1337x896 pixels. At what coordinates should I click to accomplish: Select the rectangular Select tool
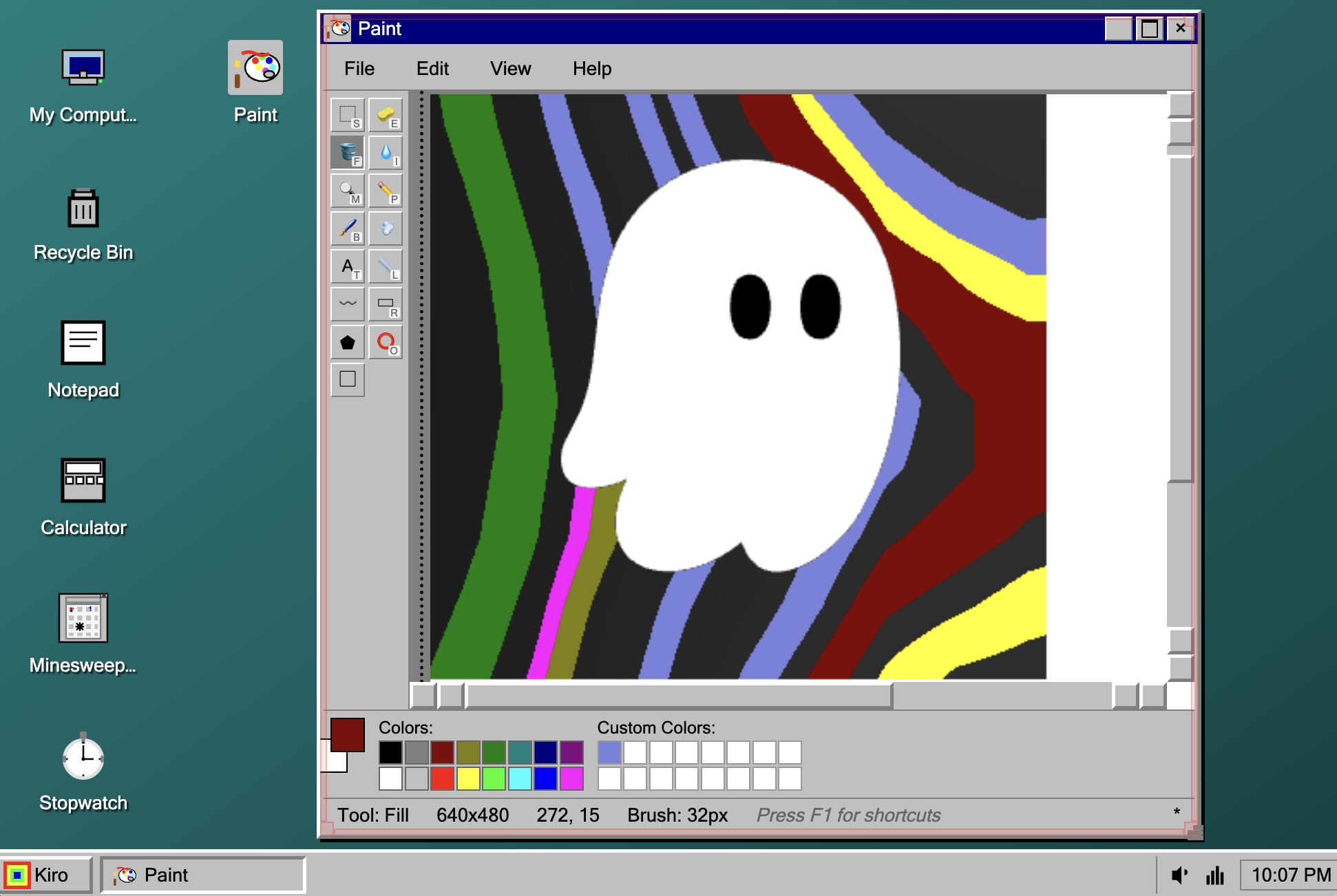pyautogui.click(x=348, y=115)
